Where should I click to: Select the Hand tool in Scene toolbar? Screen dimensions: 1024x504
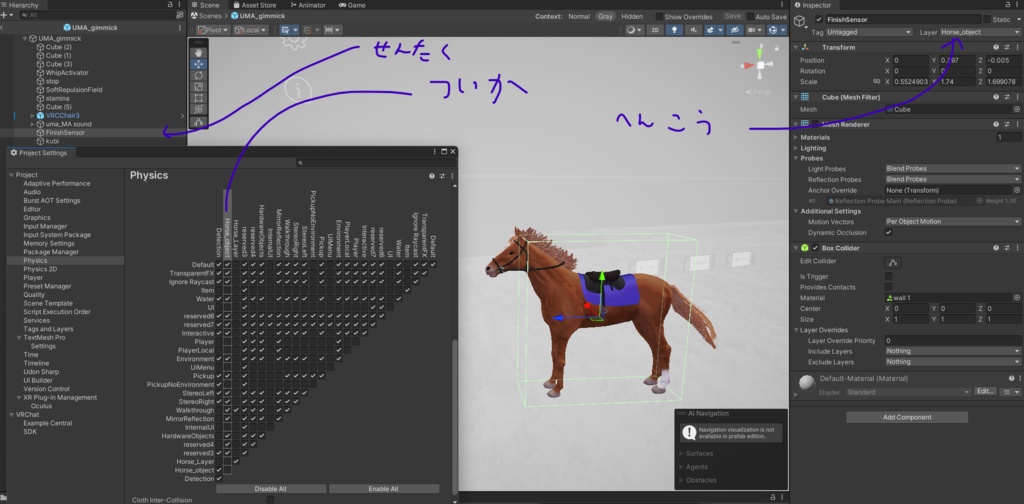pyautogui.click(x=199, y=52)
